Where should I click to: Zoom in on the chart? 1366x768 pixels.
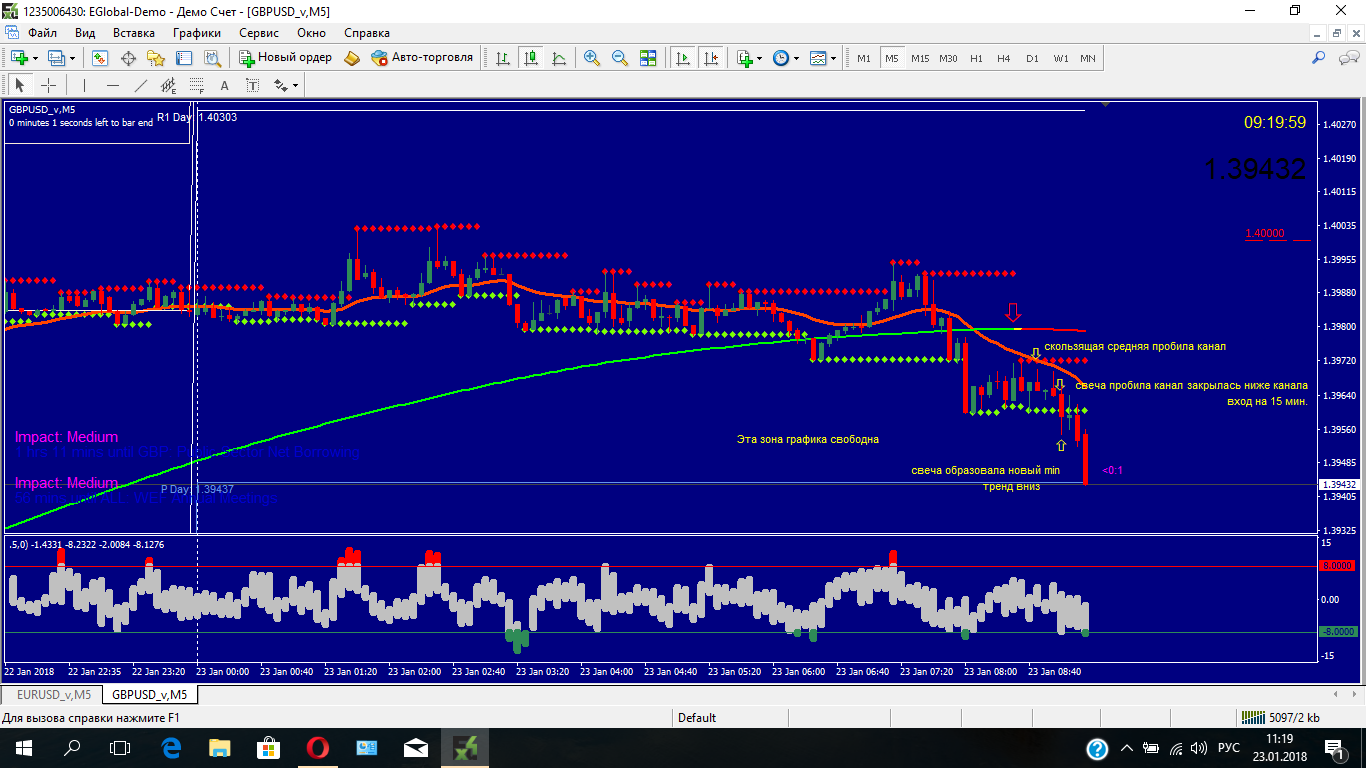(x=592, y=58)
